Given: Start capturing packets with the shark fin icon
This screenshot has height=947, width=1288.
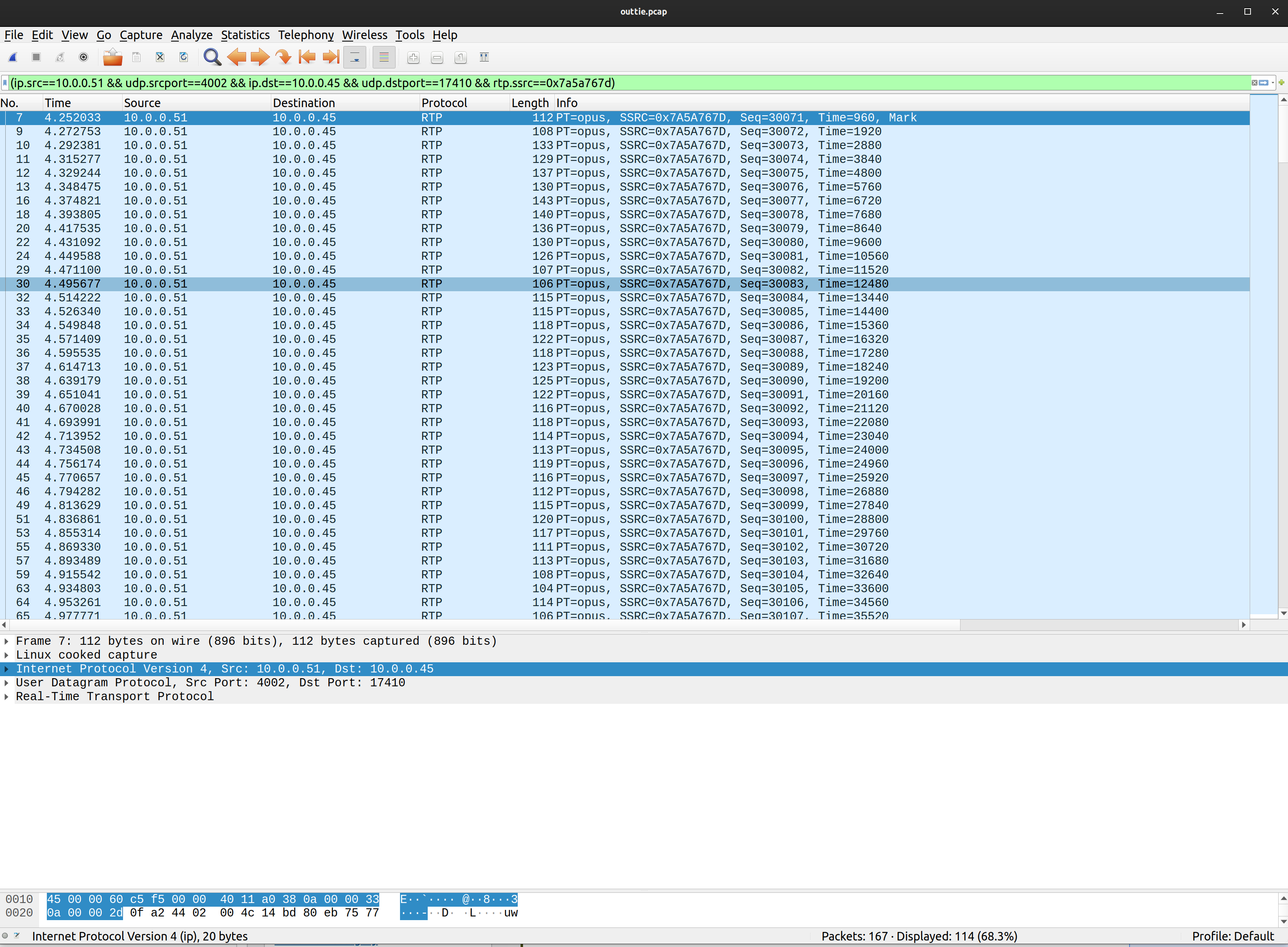Looking at the screenshot, I should (13, 57).
